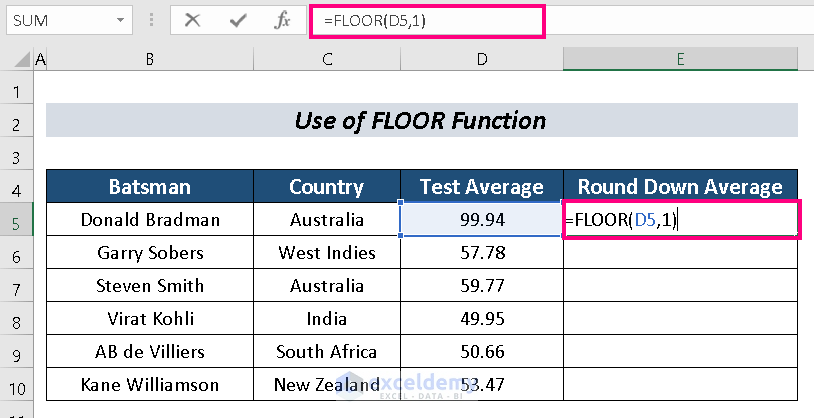Viewport: 814px width, 418px height.
Task: Select column E header
Action: pyautogui.click(x=679, y=60)
